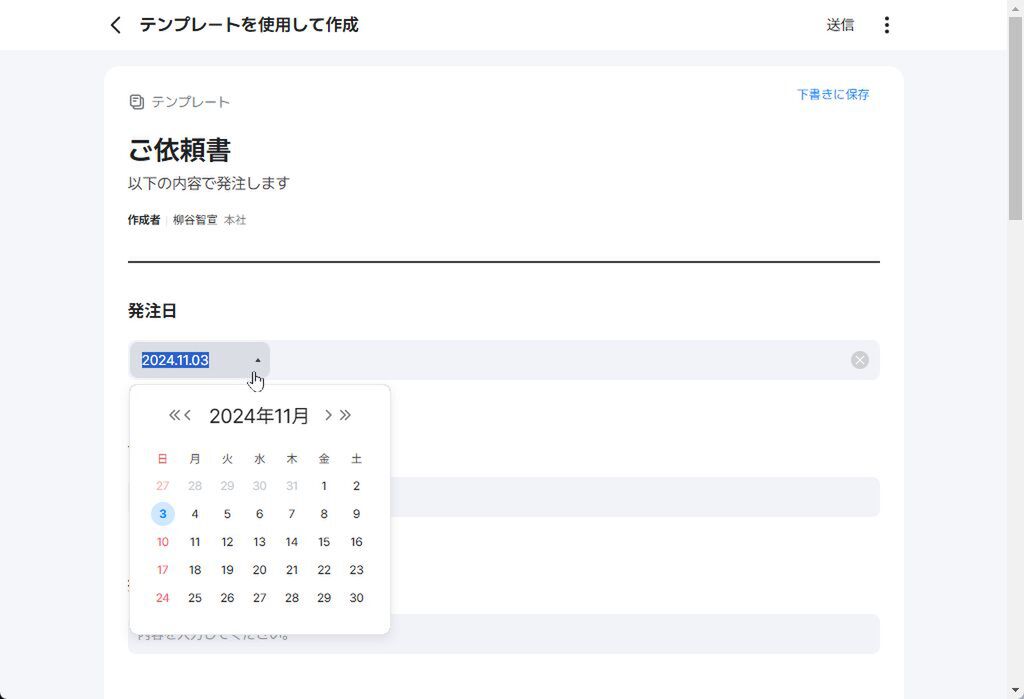This screenshot has height=699, width=1024.
Task: Go to next month with single right arrow
Action: tap(328, 415)
